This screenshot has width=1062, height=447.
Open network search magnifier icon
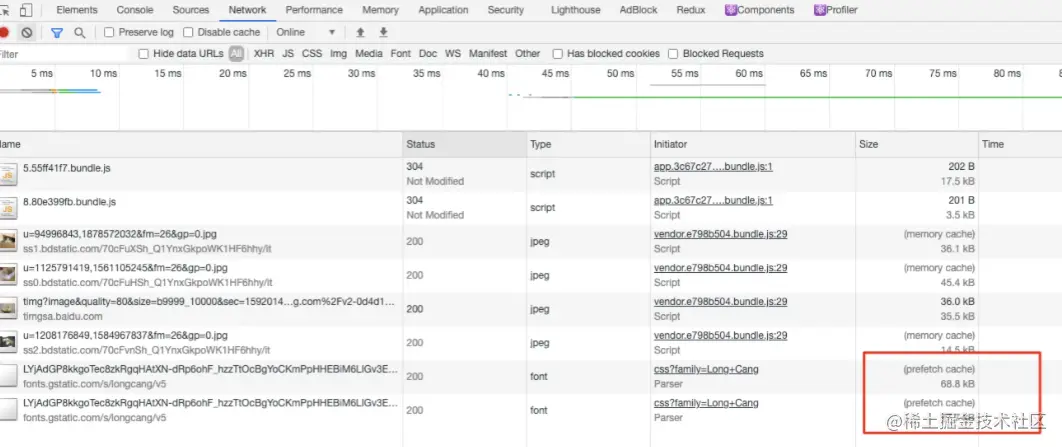click(x=80, y=32)
